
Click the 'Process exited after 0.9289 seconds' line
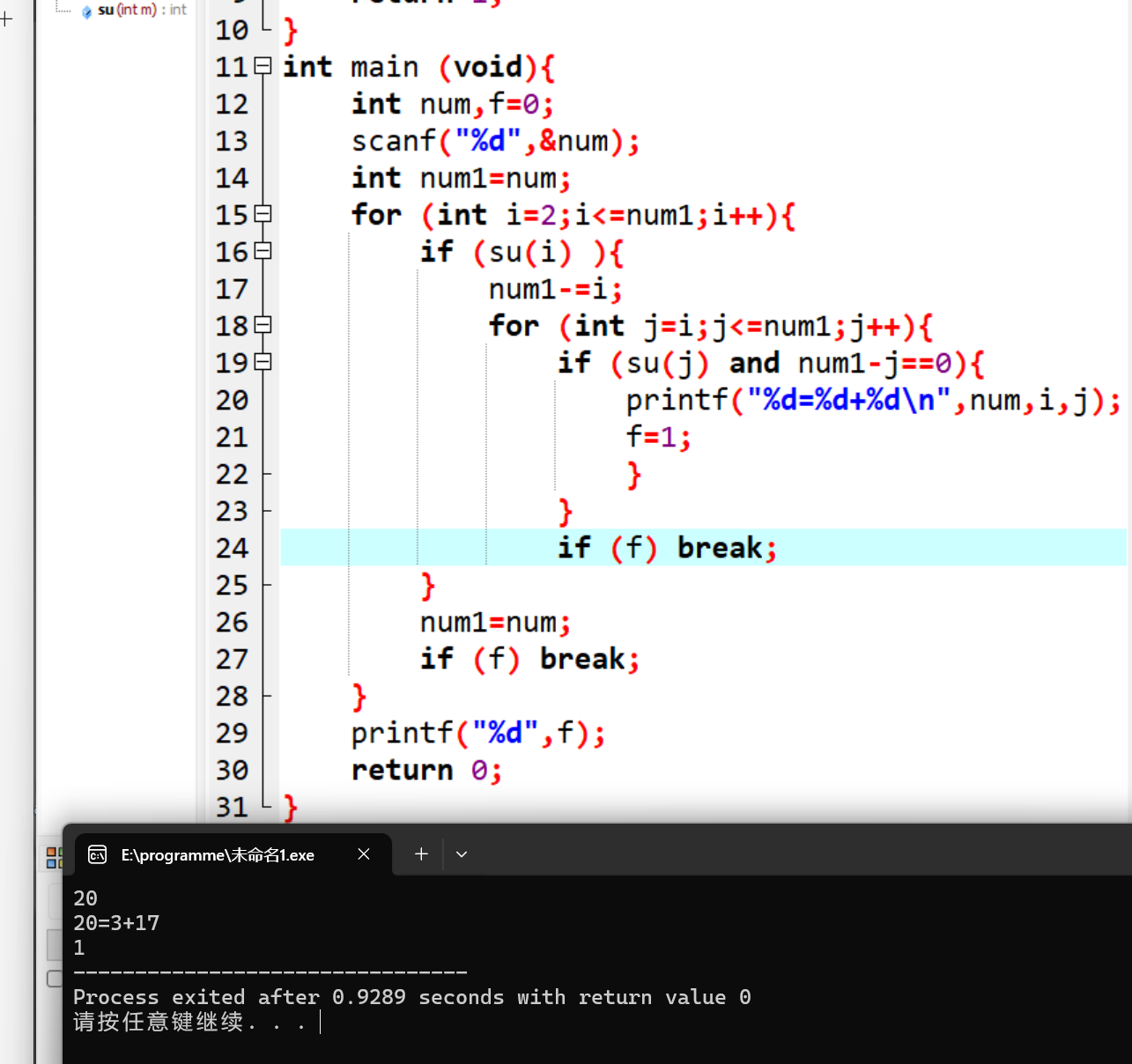(x=412, y=997)
